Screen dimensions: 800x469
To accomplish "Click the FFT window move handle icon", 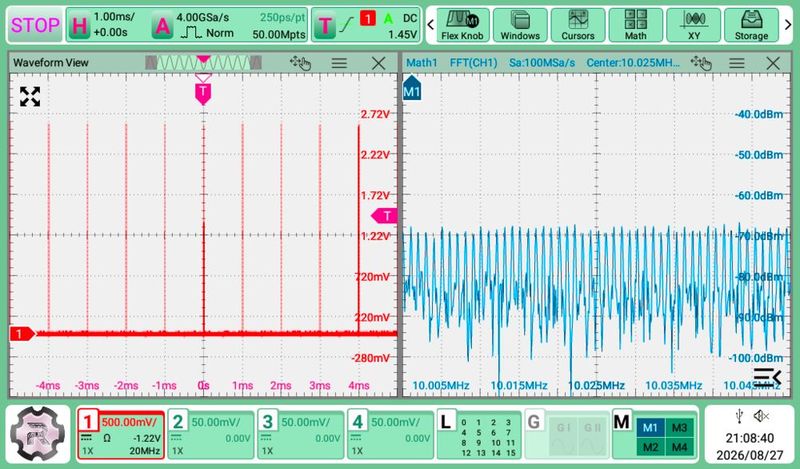I will (x=701, y=63).
